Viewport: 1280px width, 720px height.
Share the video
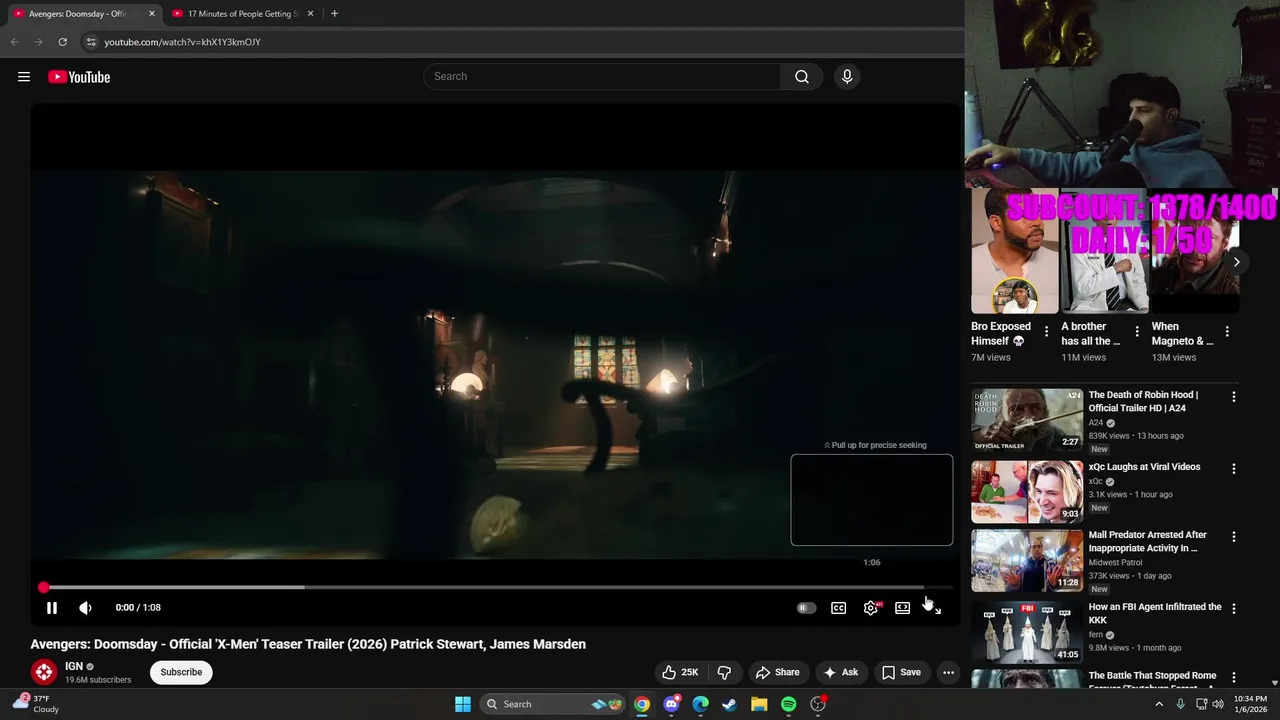[778, 672]
